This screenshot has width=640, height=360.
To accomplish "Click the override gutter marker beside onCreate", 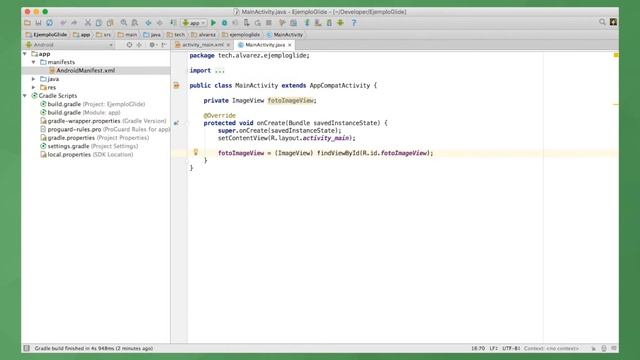I will (176, 123).
